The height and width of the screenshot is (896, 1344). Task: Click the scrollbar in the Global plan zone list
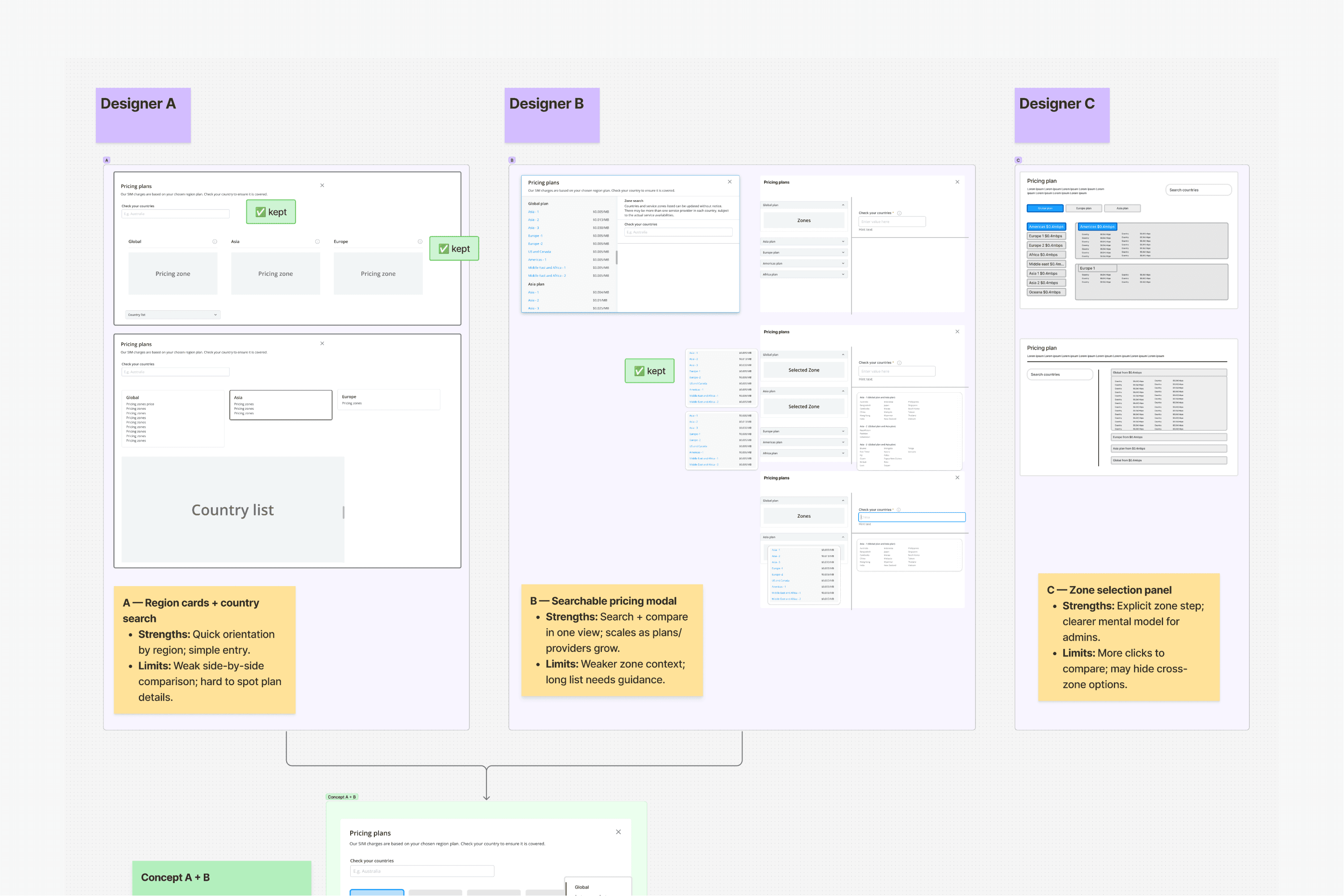pos(617,258)
